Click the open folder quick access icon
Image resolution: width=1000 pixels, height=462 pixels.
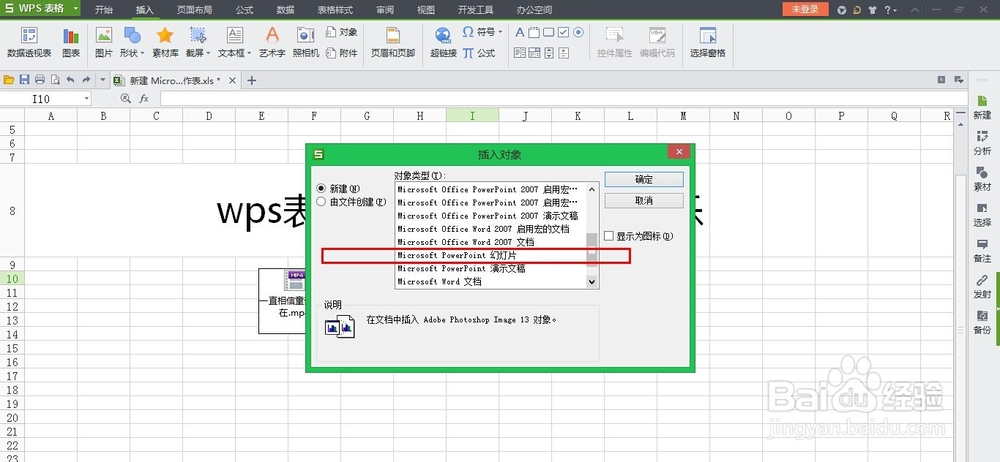(x=9, y=80)
